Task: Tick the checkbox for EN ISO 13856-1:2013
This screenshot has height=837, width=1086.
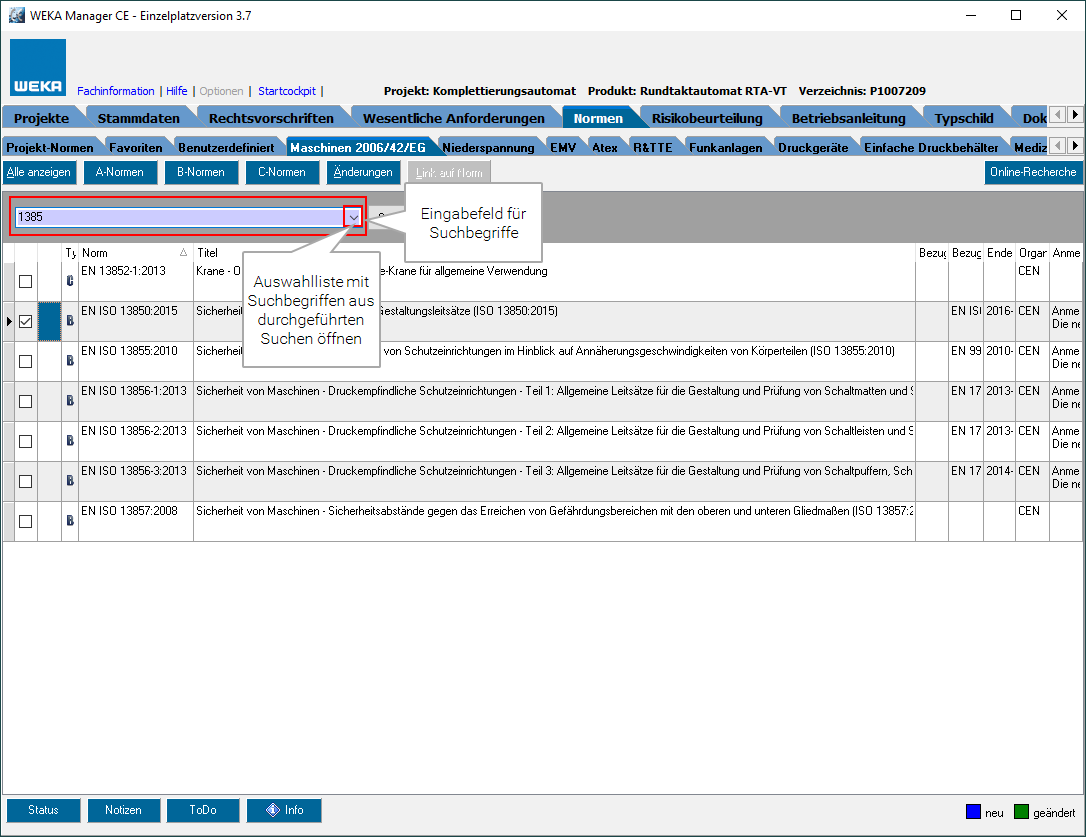Action: click(x=26, y=401)
